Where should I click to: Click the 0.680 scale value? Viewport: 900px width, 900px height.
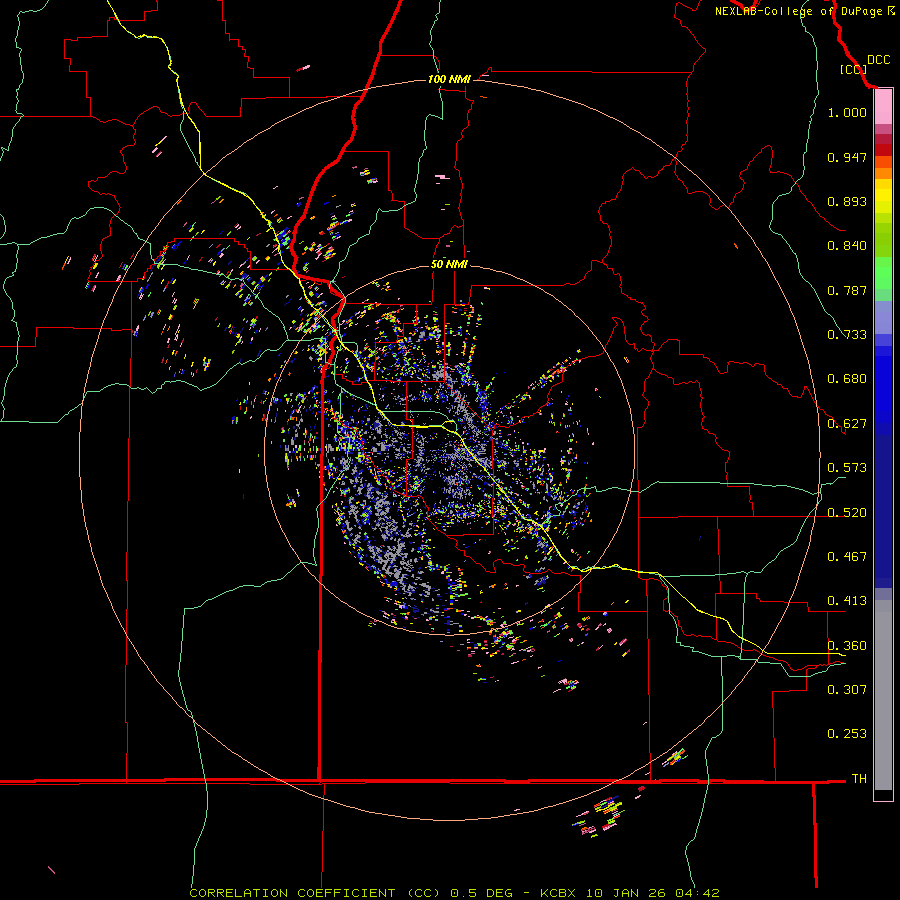tap(847, 379)
